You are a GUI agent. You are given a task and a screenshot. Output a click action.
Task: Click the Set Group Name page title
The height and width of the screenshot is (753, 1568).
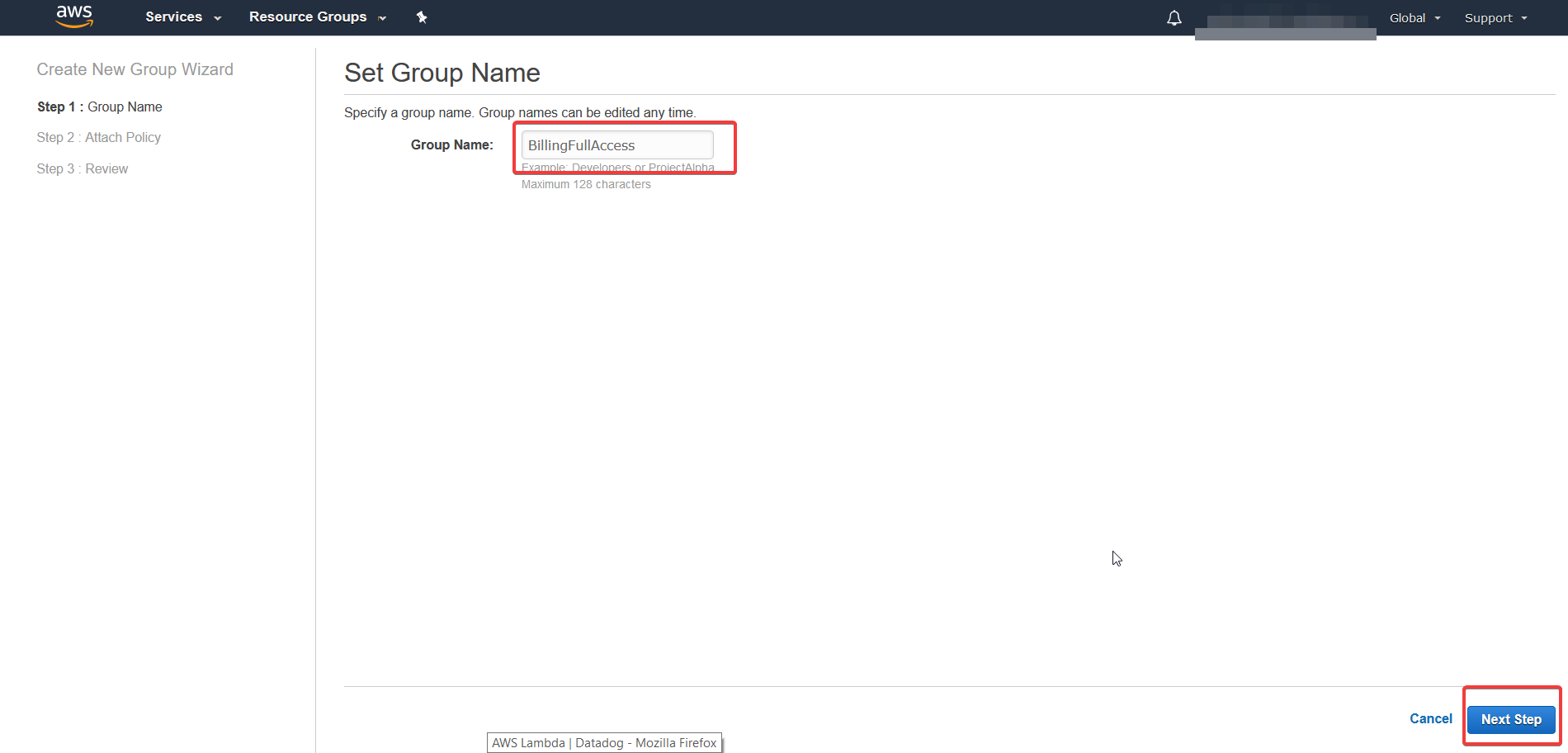442,73
